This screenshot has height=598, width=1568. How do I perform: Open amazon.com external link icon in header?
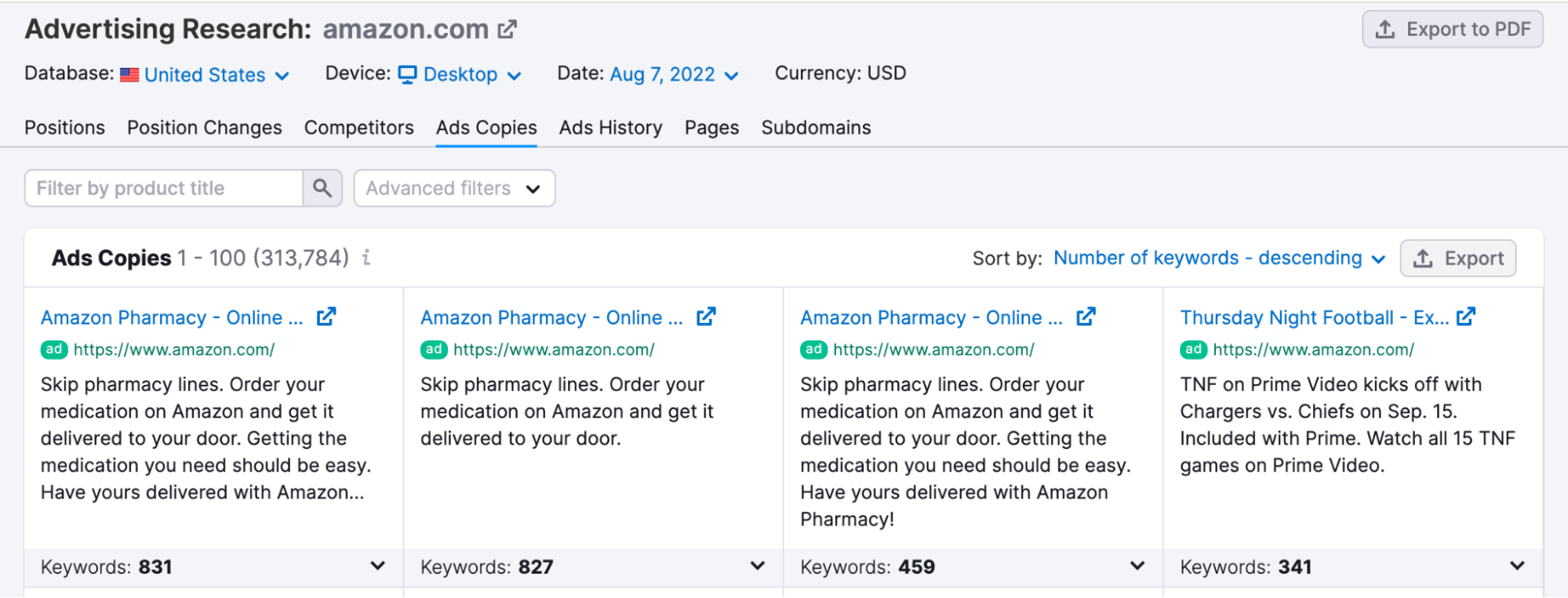508,30
